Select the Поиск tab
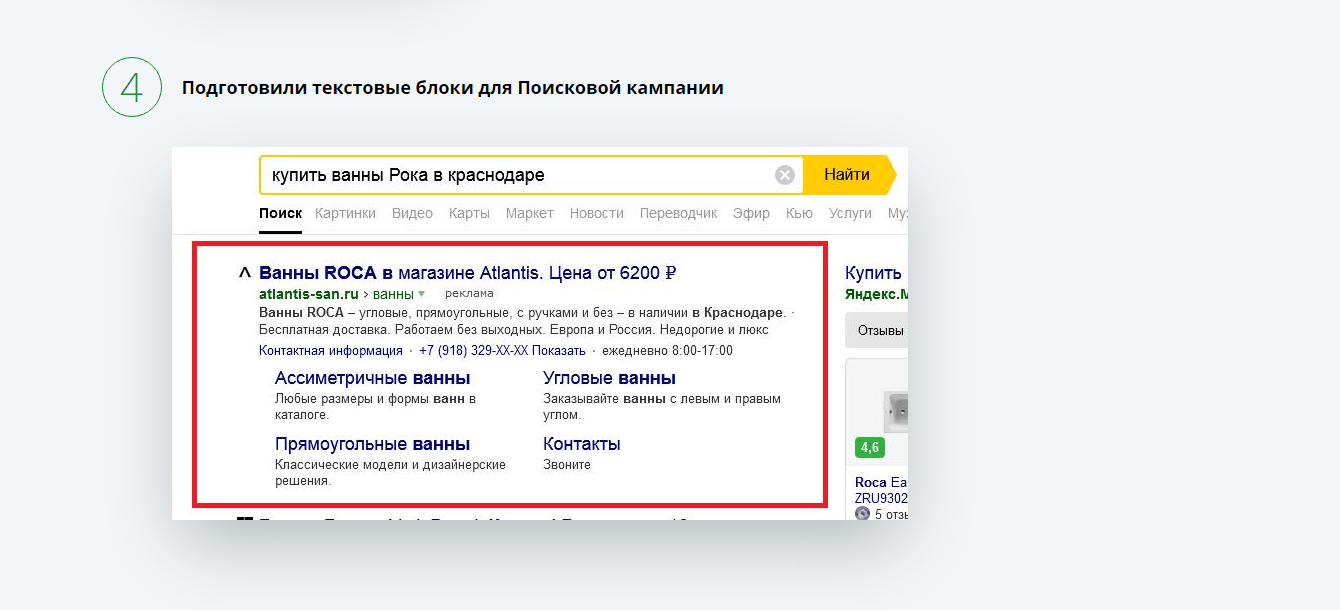 coord(280,213)
